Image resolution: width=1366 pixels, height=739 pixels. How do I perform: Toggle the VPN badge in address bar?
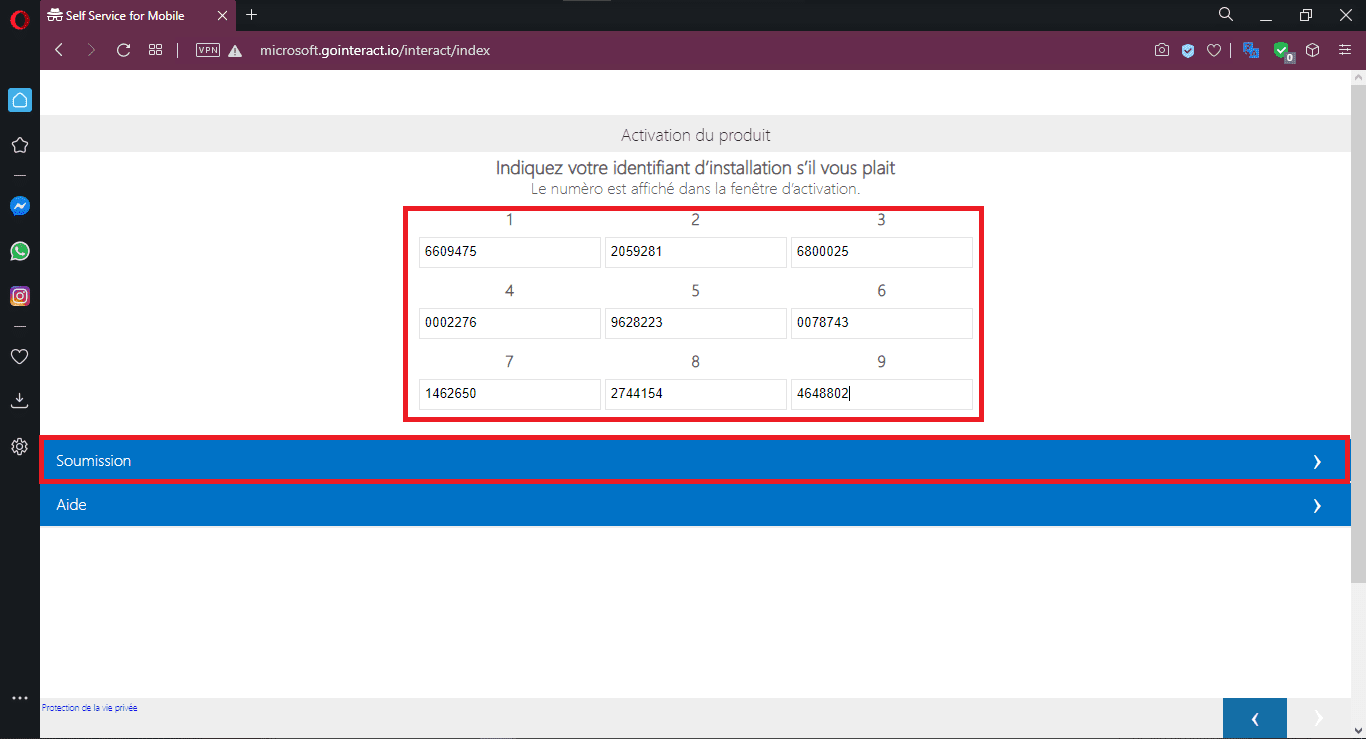pos(208,50)
